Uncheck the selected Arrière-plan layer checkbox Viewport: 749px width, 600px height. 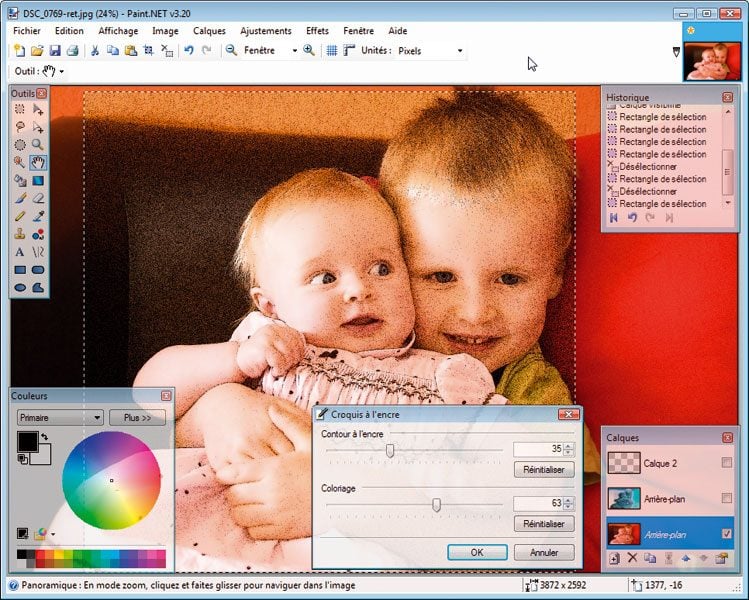point(726,534)
